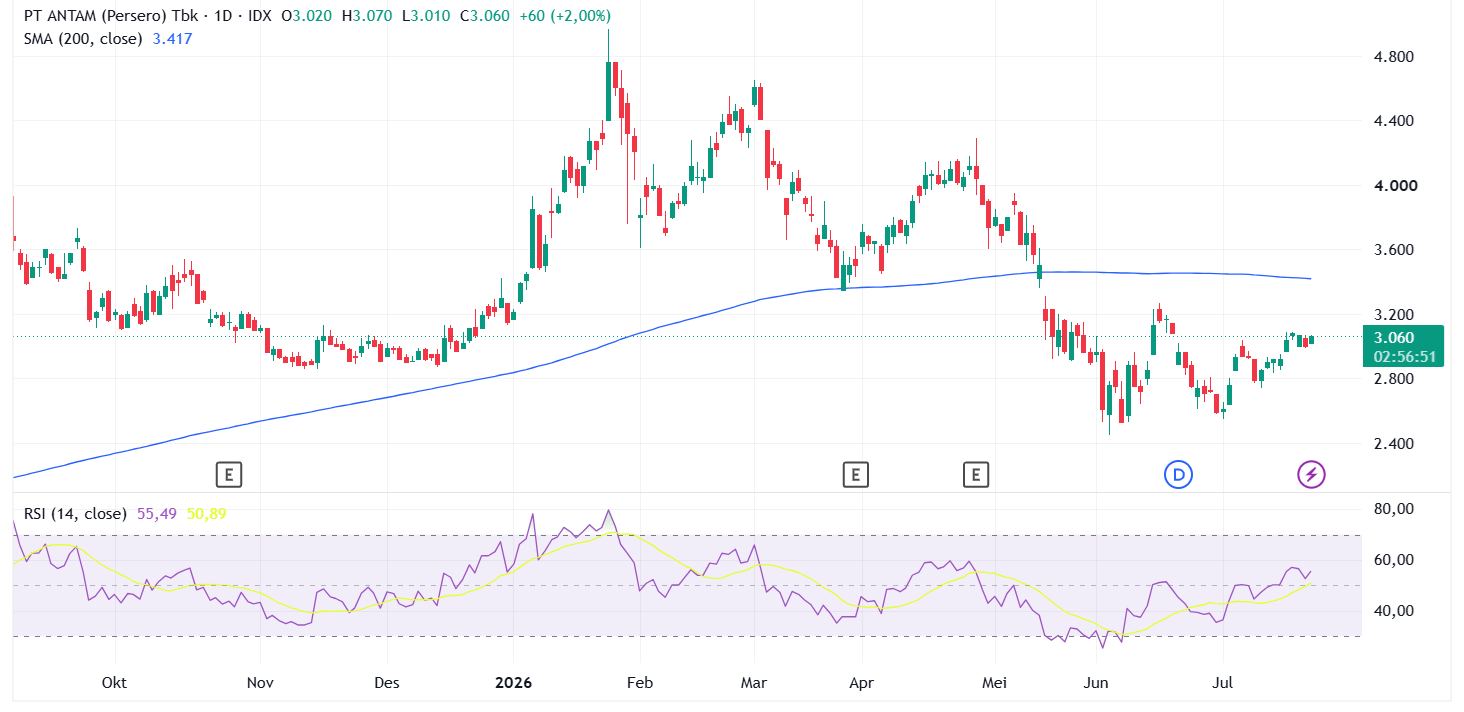This screenshot has height=712, width=1464.
Task: Click the Okt label on the time axis
Action: click(x=115, y=683)
